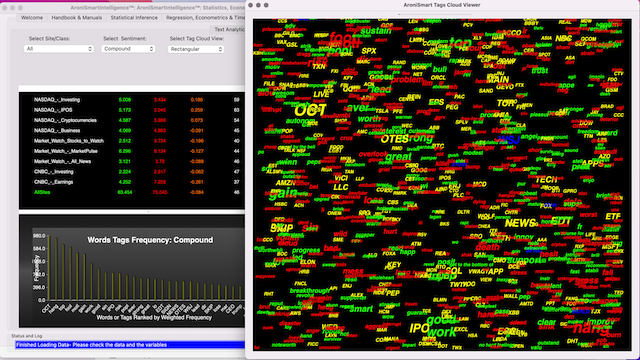Click the green sustain tag

[376, 31]
